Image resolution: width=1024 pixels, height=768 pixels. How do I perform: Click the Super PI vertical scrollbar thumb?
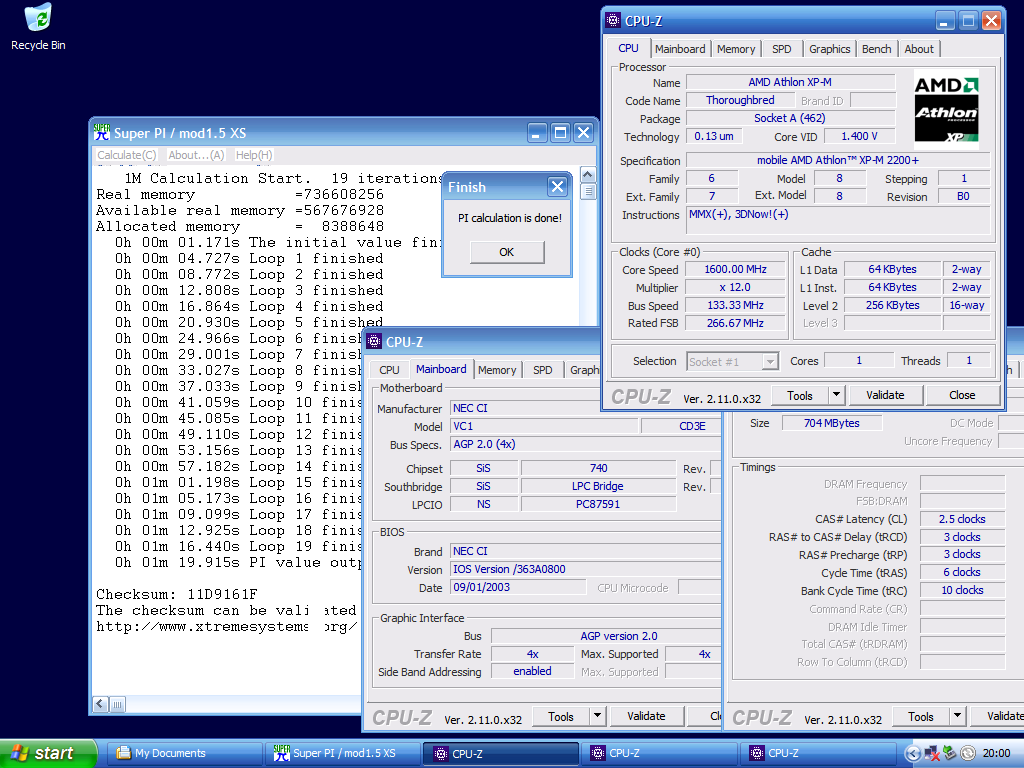coord(588,192)
